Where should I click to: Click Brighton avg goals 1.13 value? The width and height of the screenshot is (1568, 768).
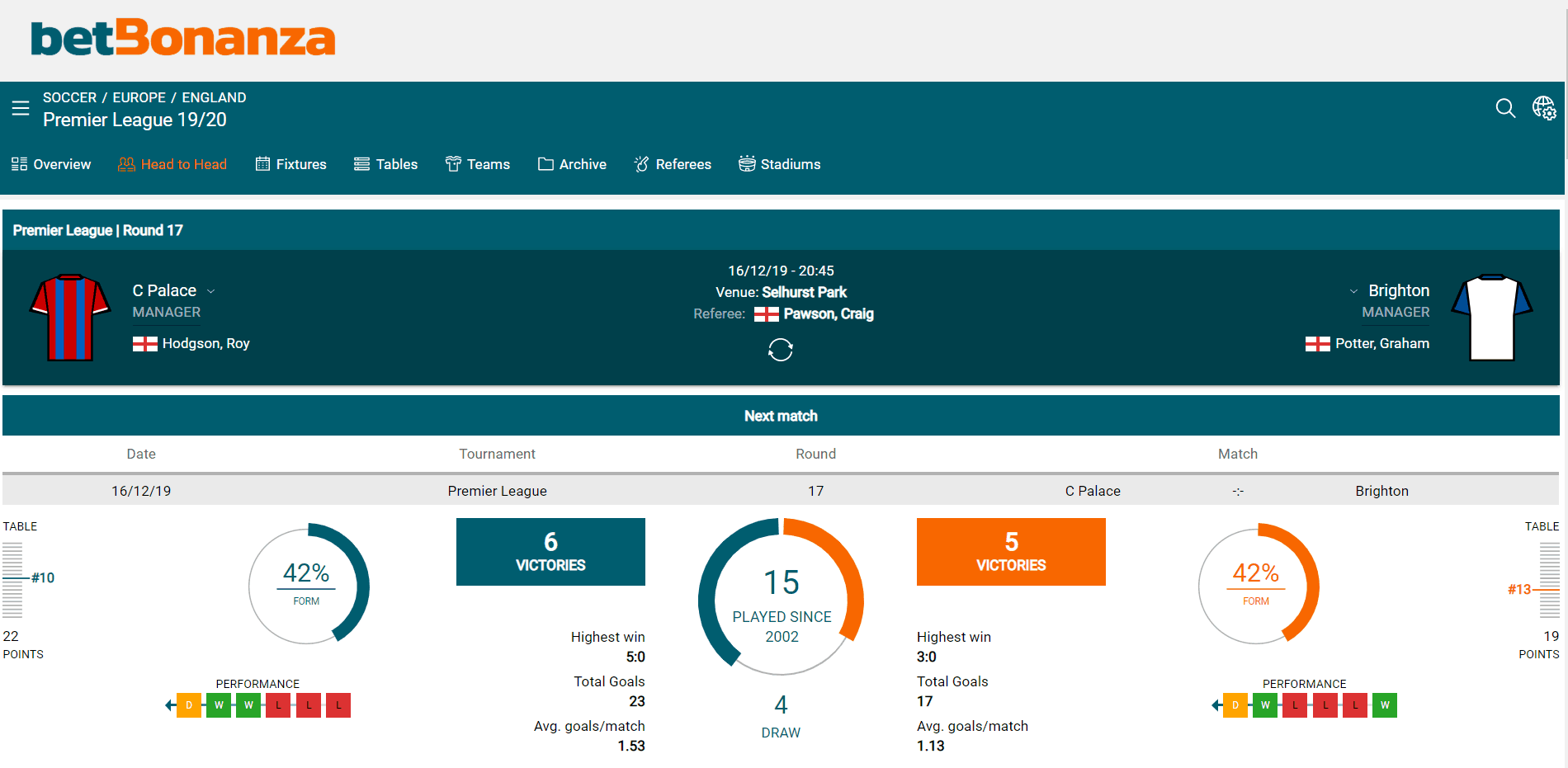tap(931, 747)
